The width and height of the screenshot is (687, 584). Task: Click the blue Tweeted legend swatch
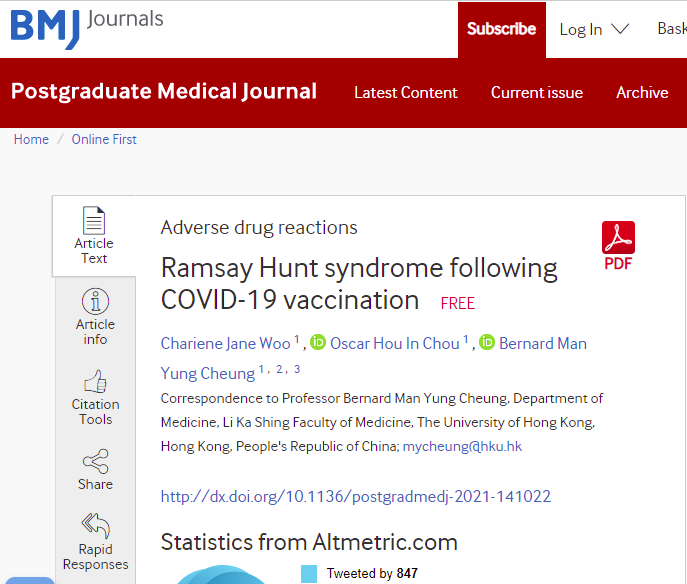click(309, 574)
